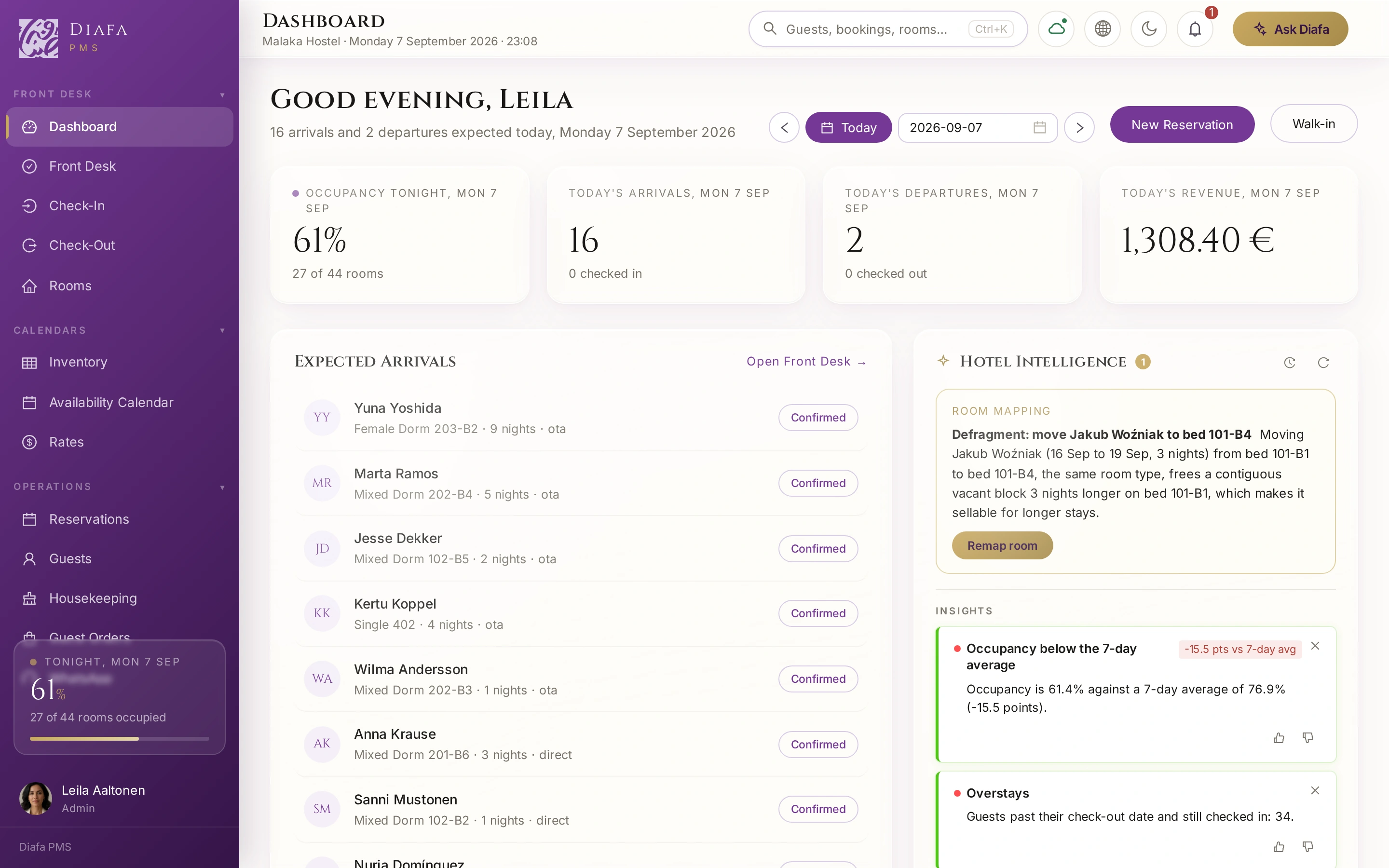
Task: Click the Walk-in button
Action: (x=1314, y=124)
